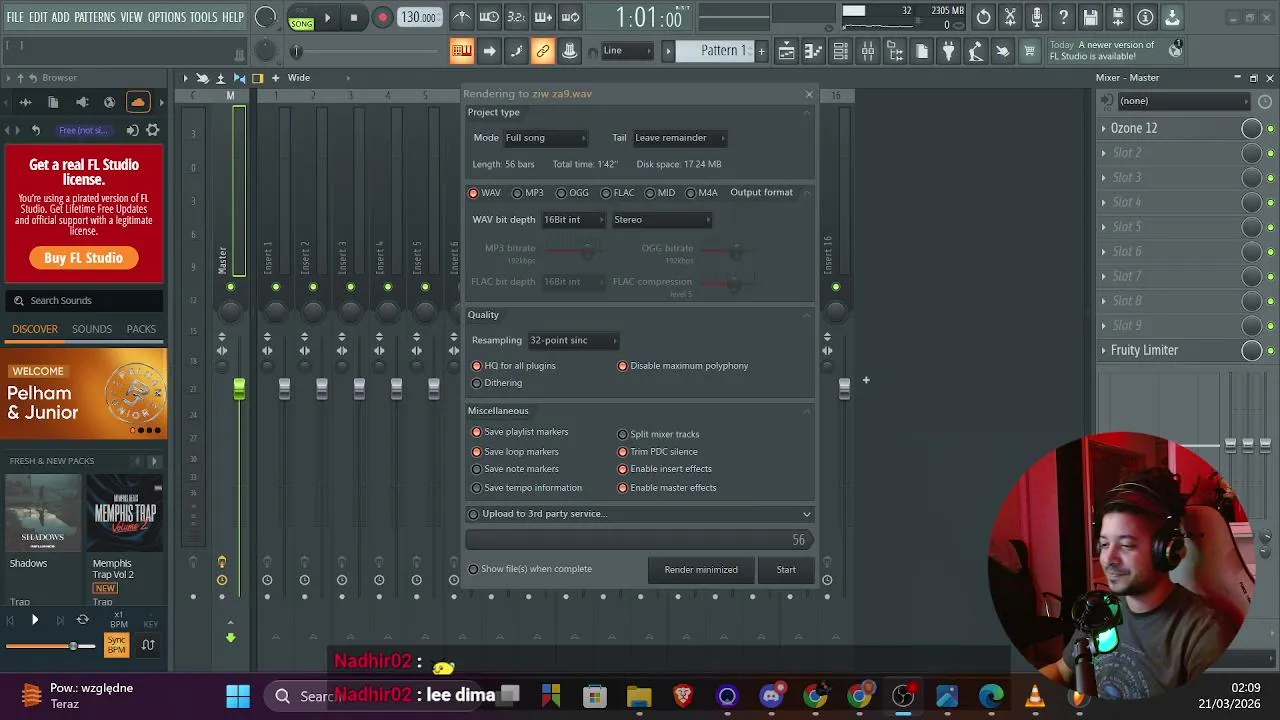Toggle Disable maximum polyphony option
Image resolution: width=1280 pixels, height=720 pixels.
683,366
